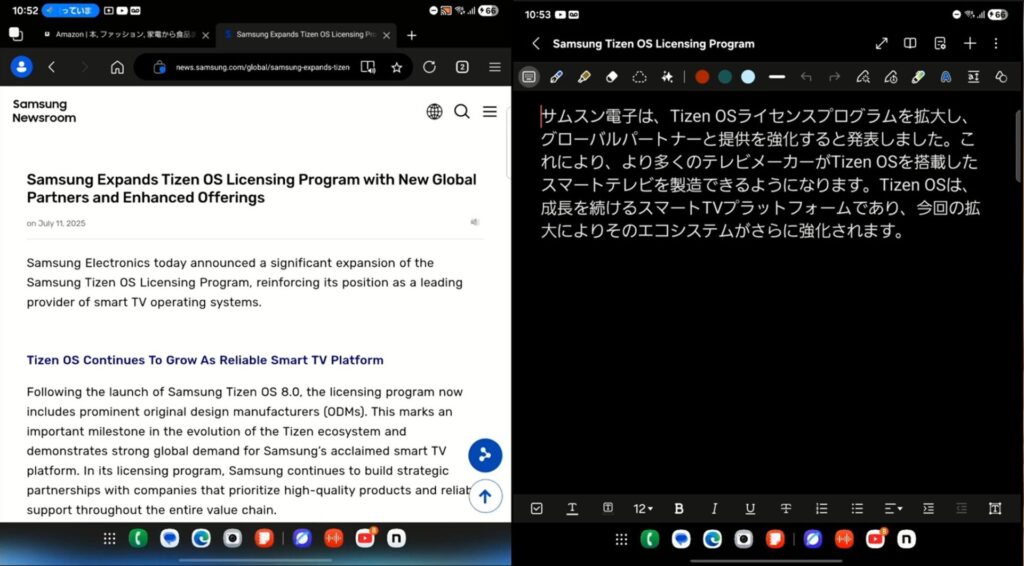Open the font size 12 dropdown
Image resolution: width=1024 pixels, height=566 pixels.
pos(643,509)
